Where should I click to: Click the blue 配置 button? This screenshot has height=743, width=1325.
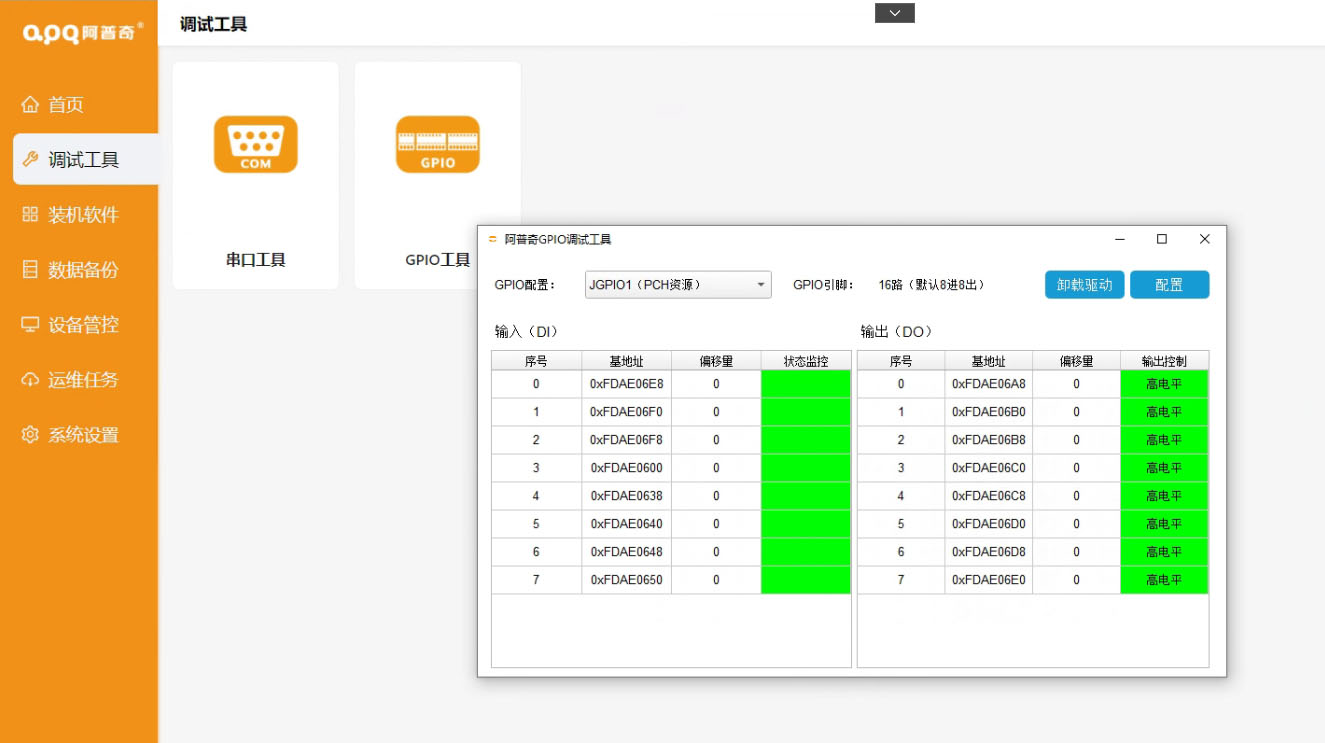point(1169,285)
